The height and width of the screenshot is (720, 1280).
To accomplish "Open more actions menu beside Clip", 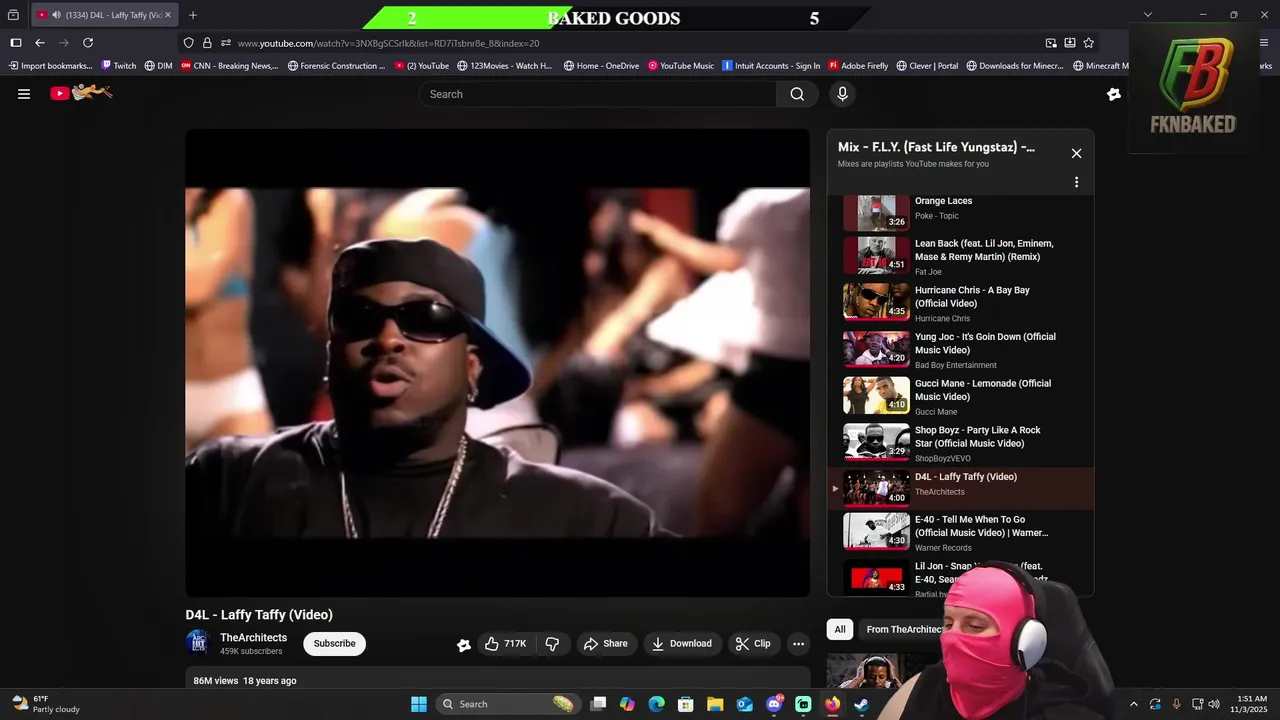I will [798, 644].
